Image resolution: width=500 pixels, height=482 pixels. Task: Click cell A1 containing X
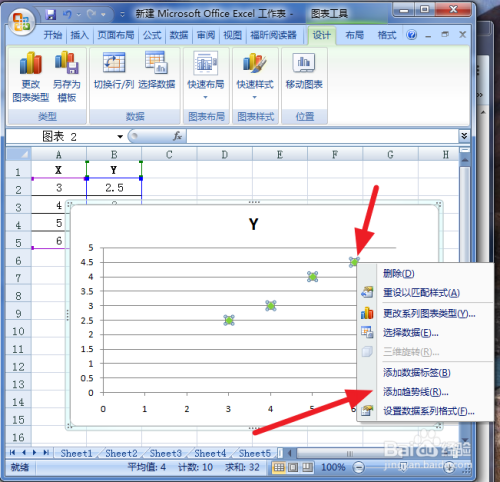(59, 170)
